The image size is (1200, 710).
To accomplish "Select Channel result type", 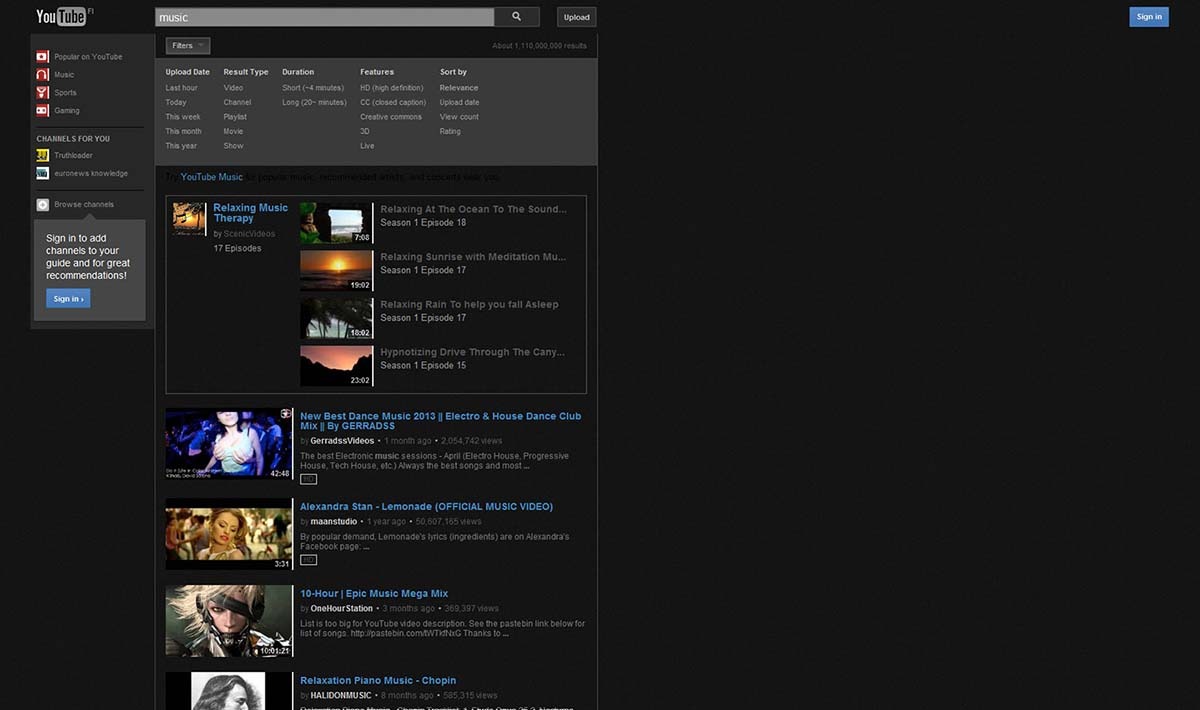I will click(237, 102).
